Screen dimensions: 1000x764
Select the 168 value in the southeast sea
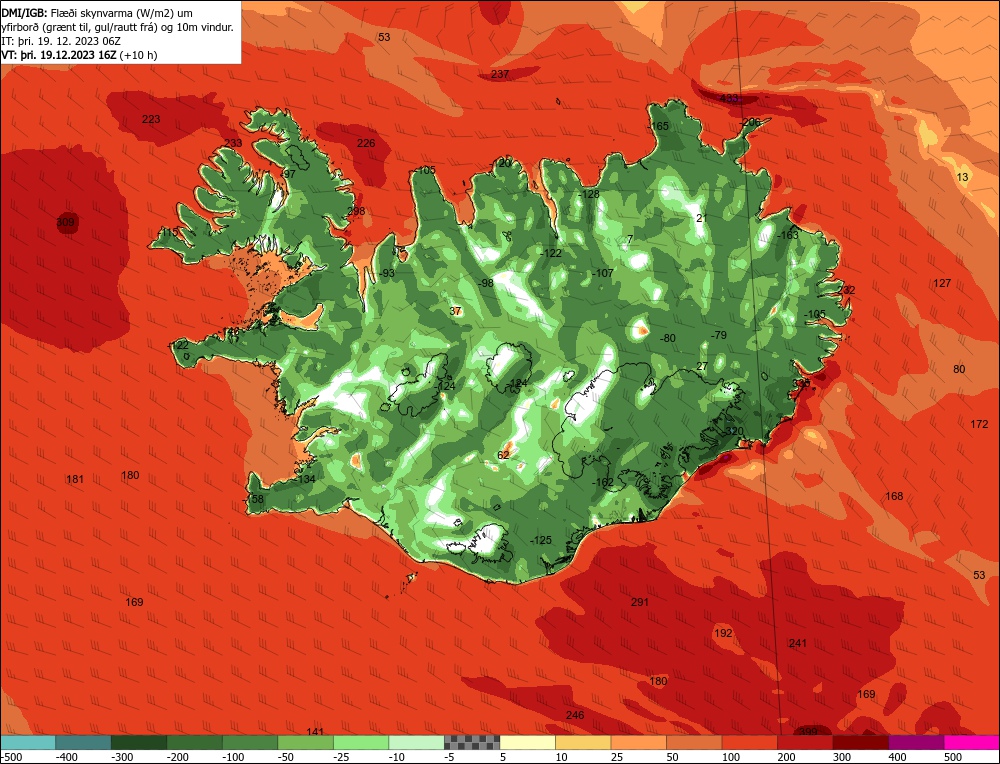894,496
